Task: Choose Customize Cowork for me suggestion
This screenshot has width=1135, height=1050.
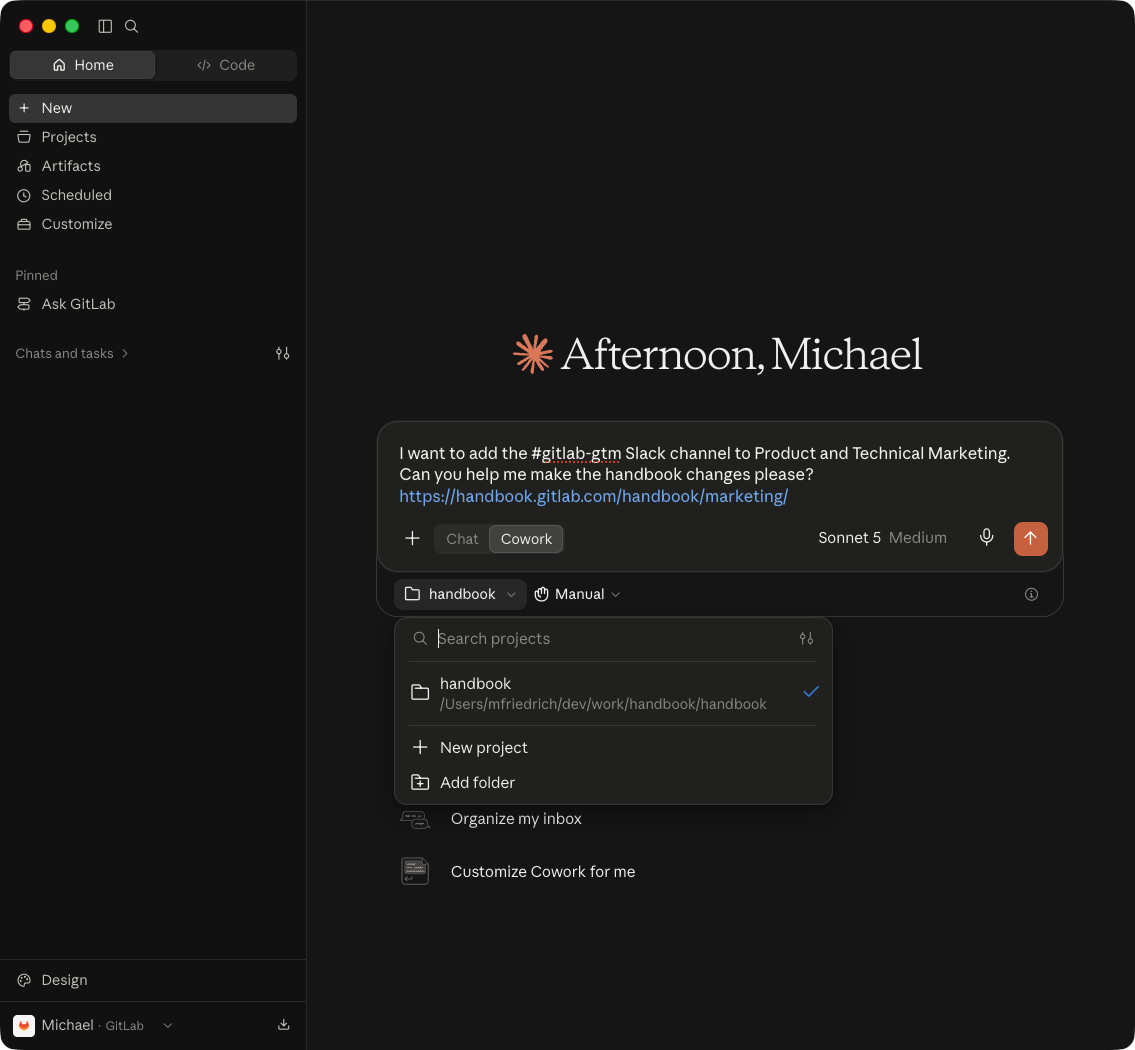Action: pos(542,871)
